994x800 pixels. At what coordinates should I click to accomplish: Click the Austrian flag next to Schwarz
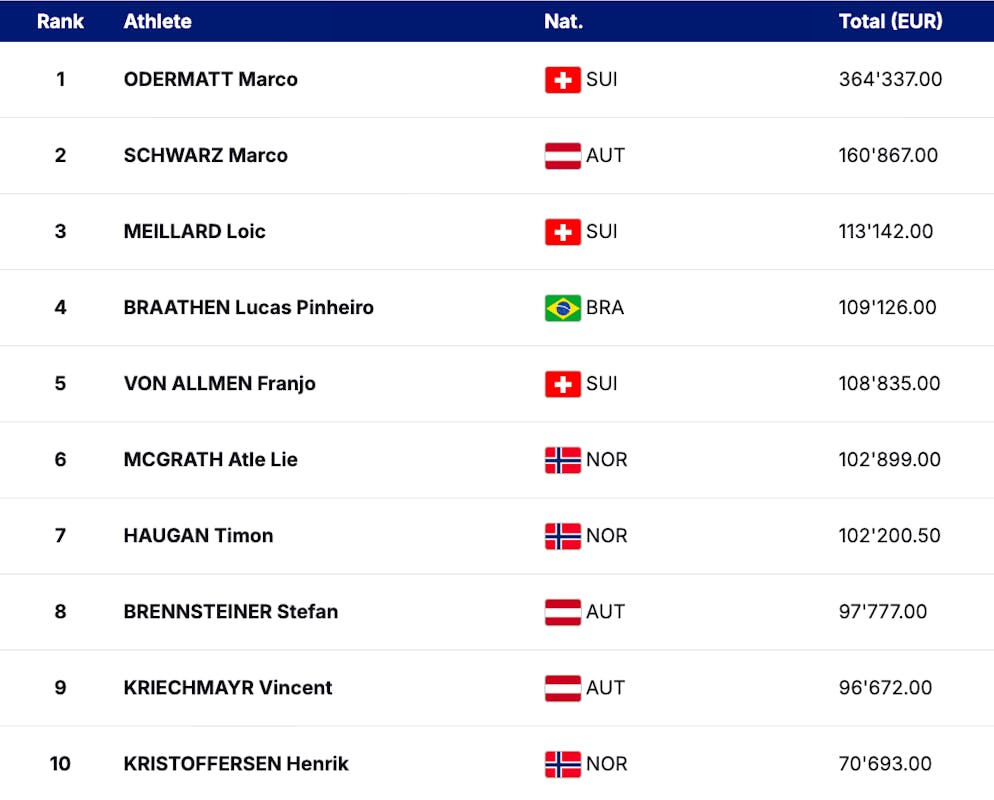tap(562, 156)
